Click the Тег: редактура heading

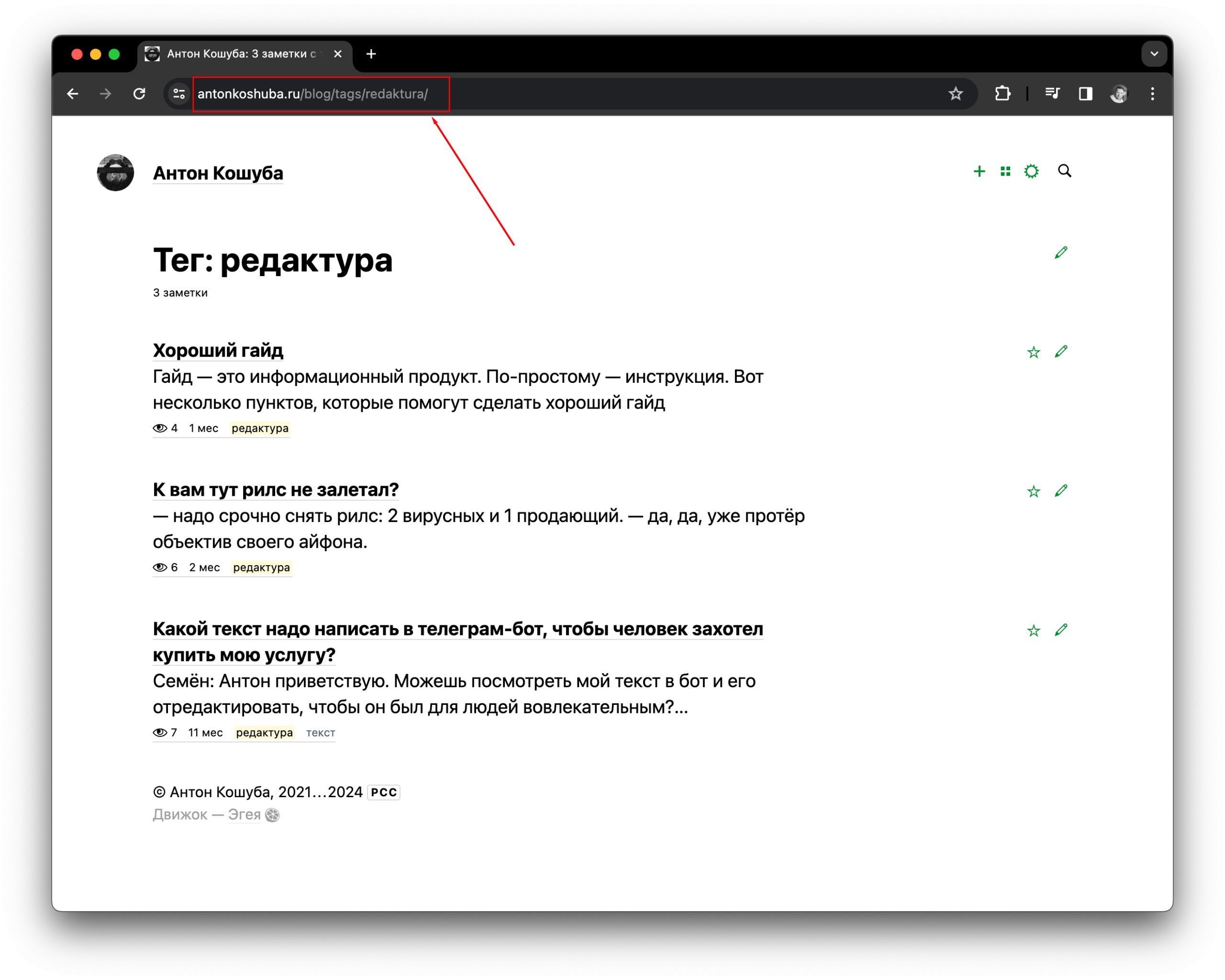point(273,261)
